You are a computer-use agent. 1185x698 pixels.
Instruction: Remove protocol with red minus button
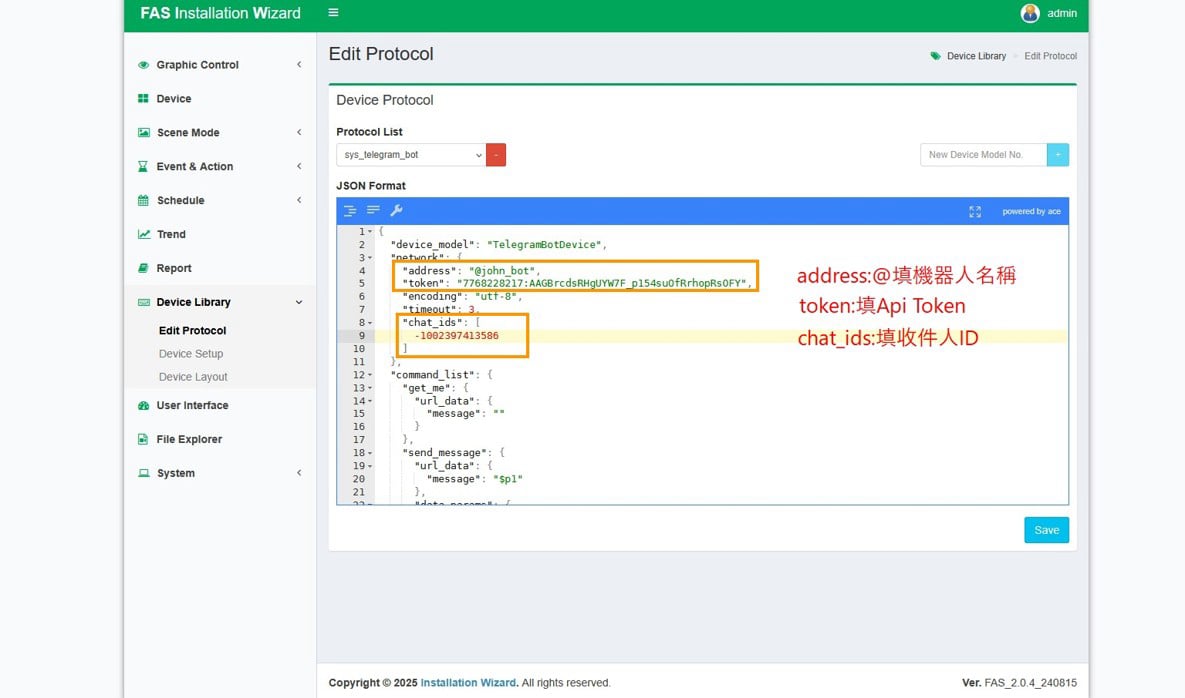click(496, 155)
